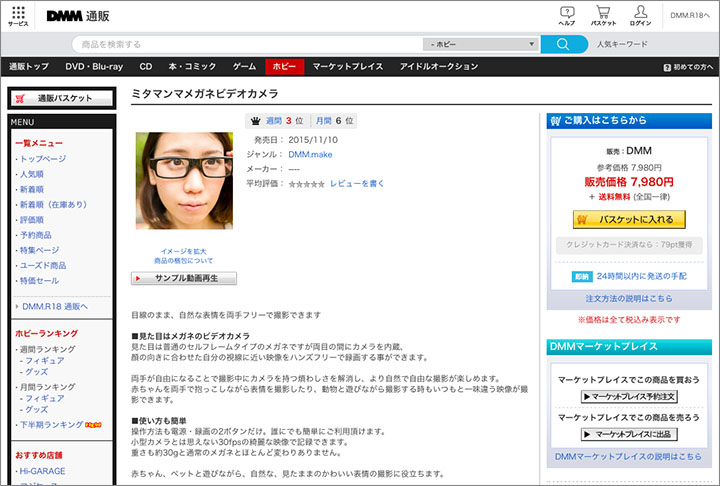Click 24時間以内に発送の手配 link

(641, 277)
